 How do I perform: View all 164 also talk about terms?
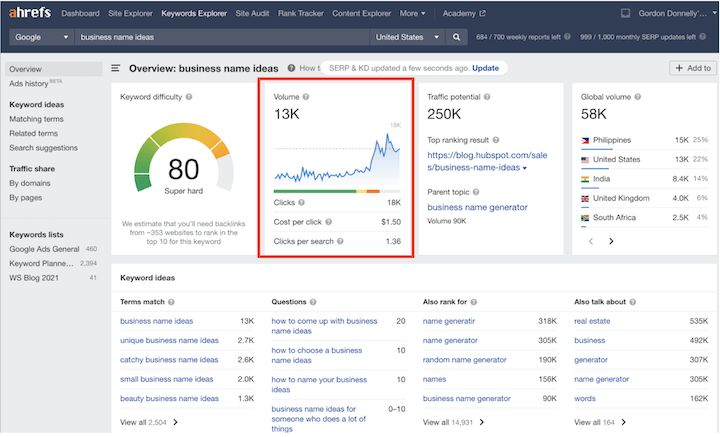tap(600, 422)
